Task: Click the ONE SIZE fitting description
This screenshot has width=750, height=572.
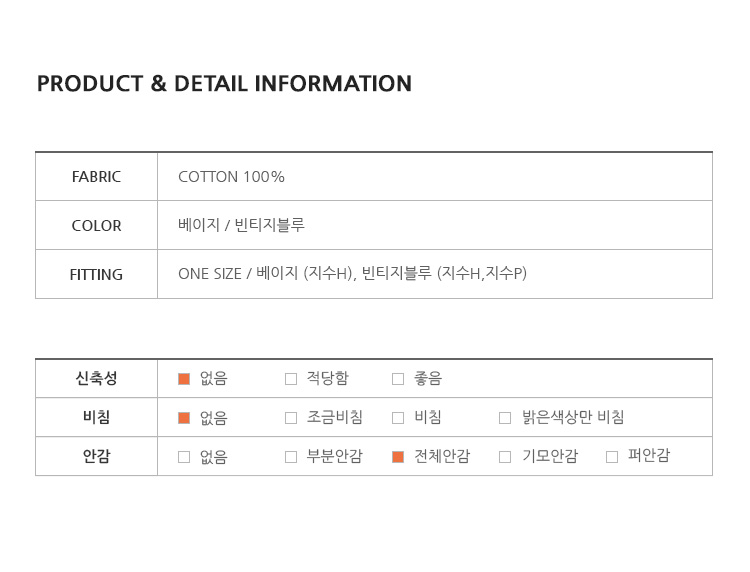Action: pyautogui.click(x=353, y=274)
